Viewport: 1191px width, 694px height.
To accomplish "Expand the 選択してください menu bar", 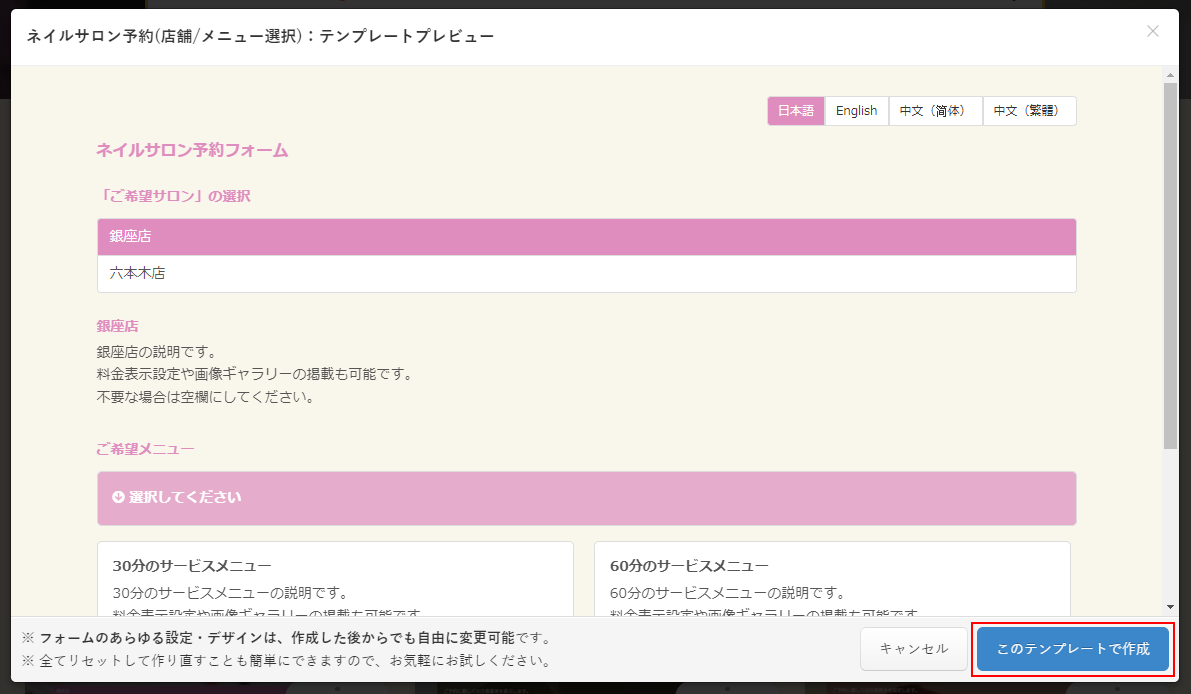I will [x=586, y=498].
